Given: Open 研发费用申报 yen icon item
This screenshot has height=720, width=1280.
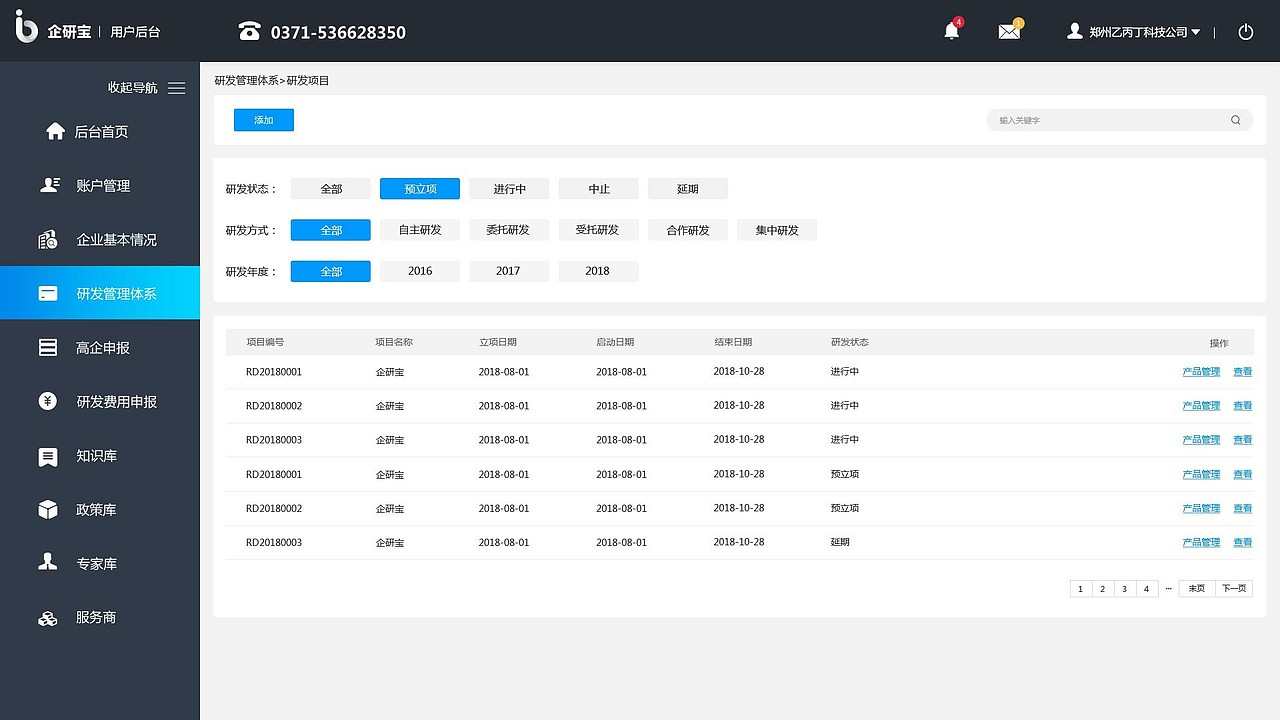Looking at the screenshot, I should coord(48,402).
